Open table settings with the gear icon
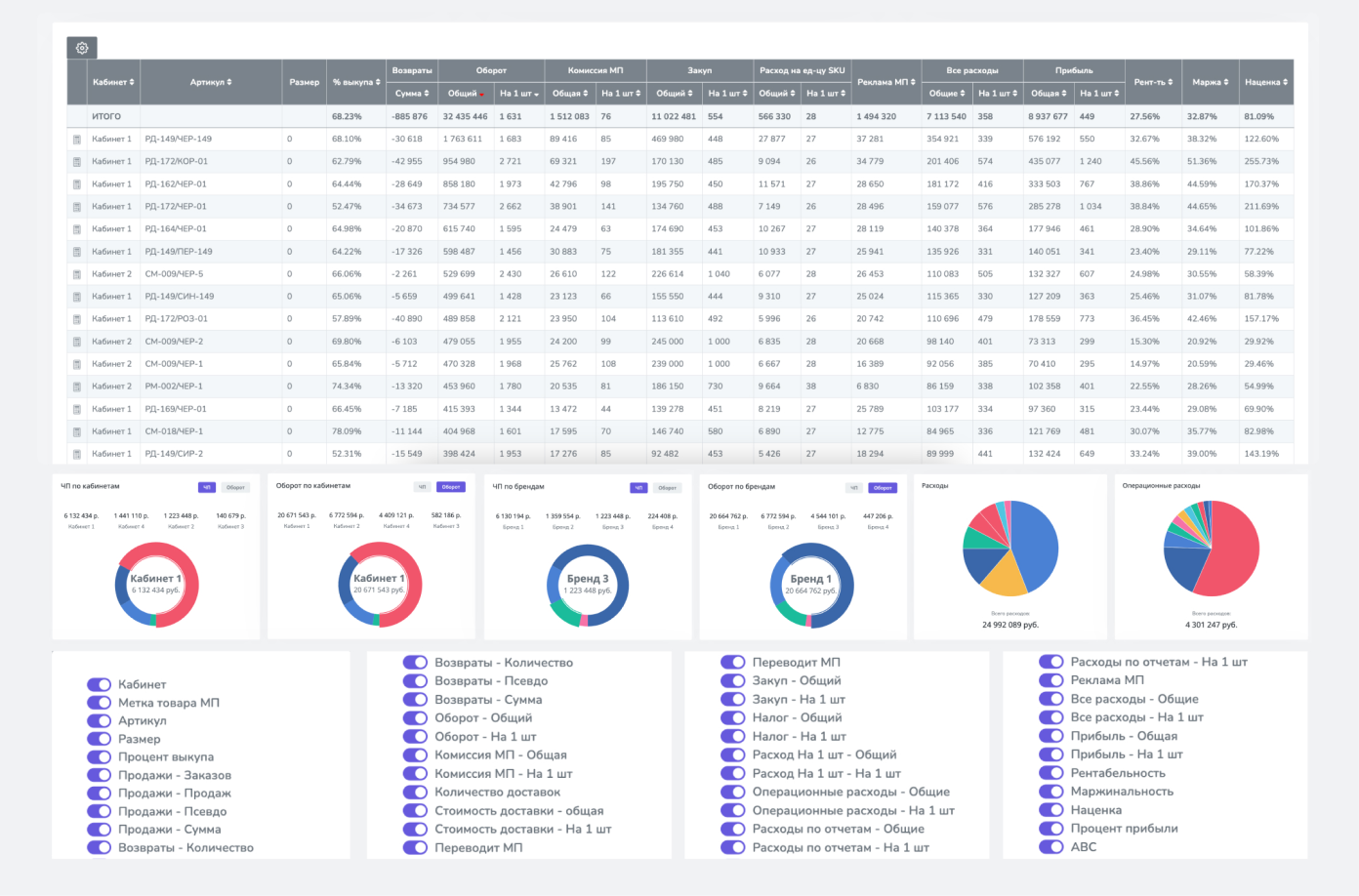The height and width of the screenshot is (896, 1359). [82, 48]
